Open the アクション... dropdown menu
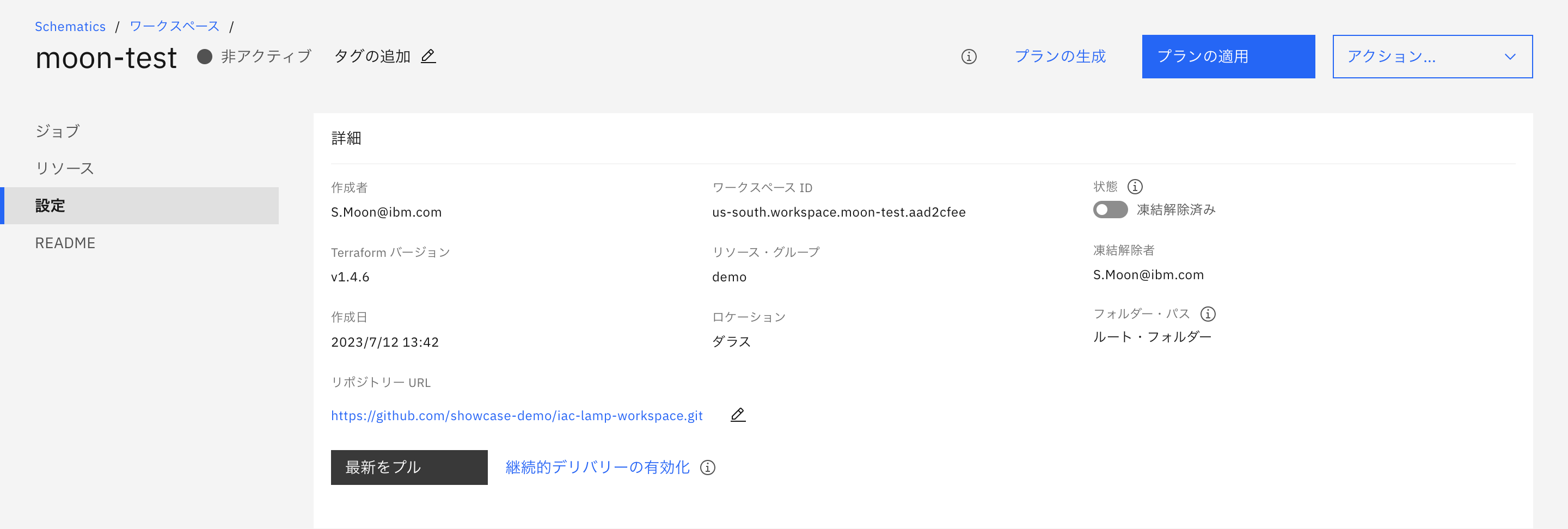This screenshot has height=529, width=1568. point(1432,57)
